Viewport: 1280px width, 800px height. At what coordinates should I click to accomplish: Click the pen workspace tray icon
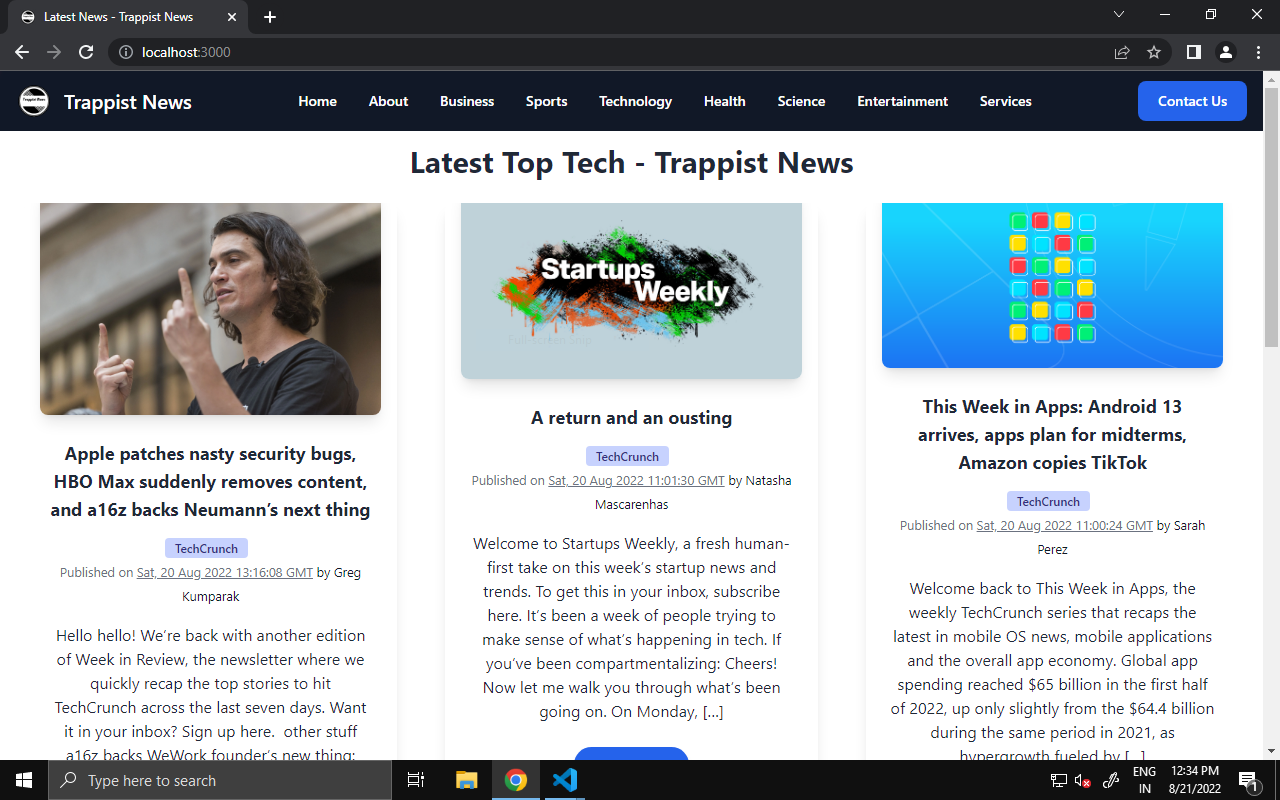[1110, 780]
